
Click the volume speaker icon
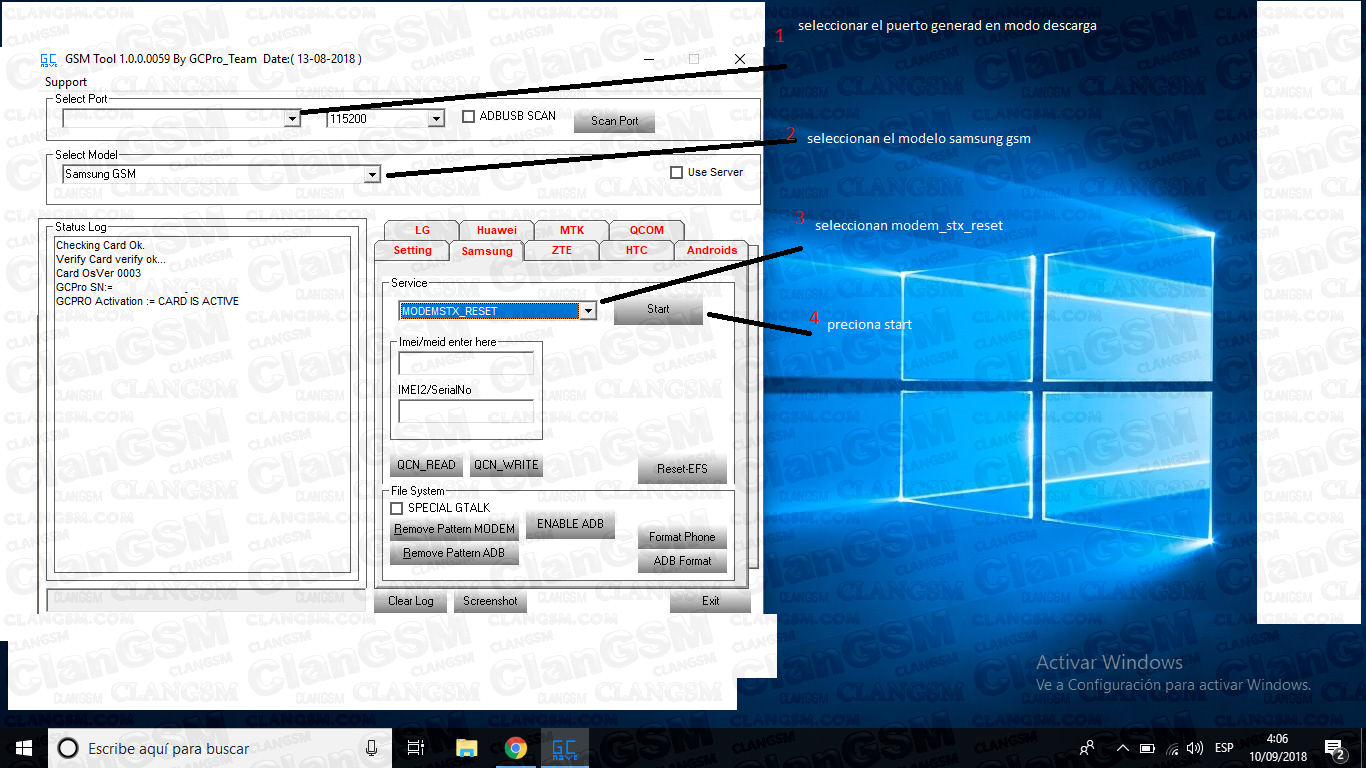(x=1195, y=748)
